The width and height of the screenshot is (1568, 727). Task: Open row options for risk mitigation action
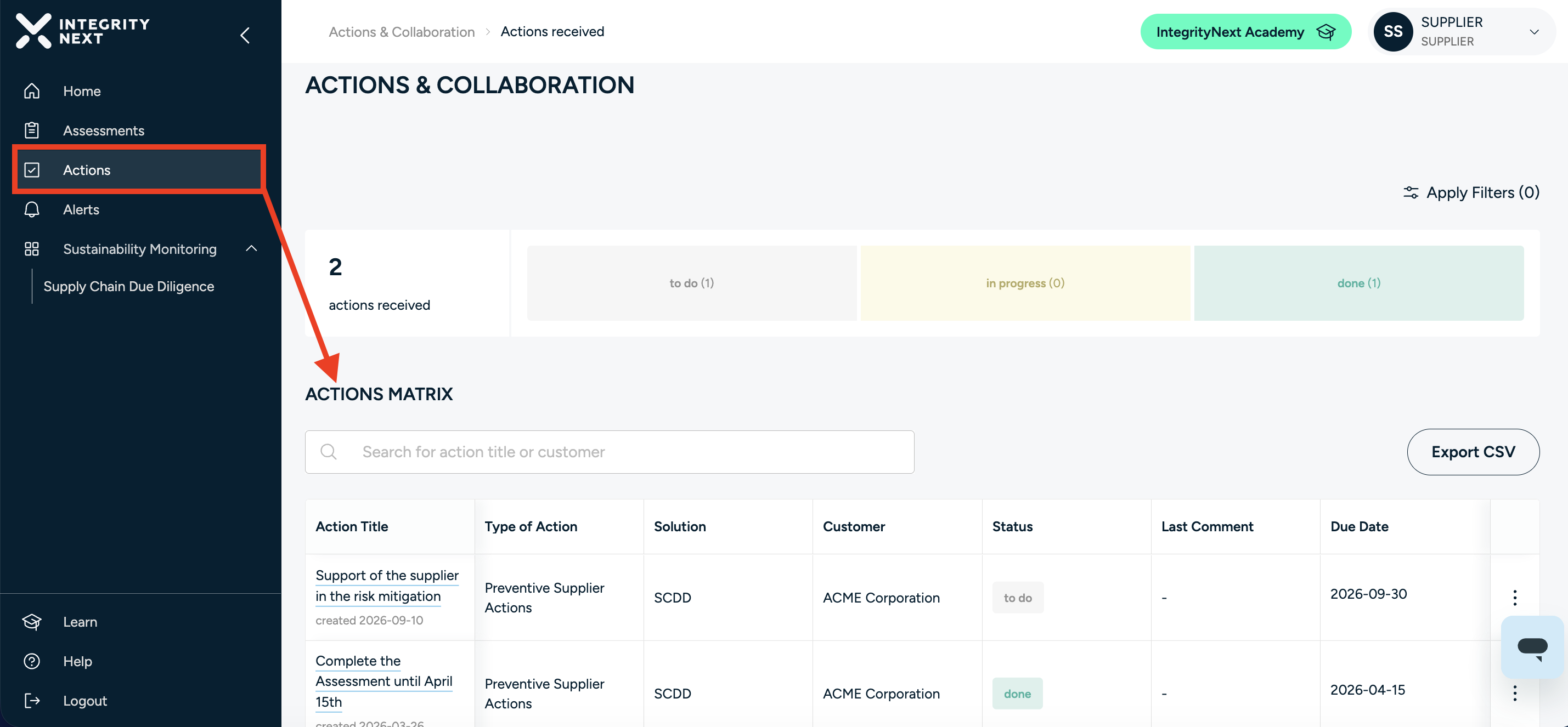(1515, 597)
